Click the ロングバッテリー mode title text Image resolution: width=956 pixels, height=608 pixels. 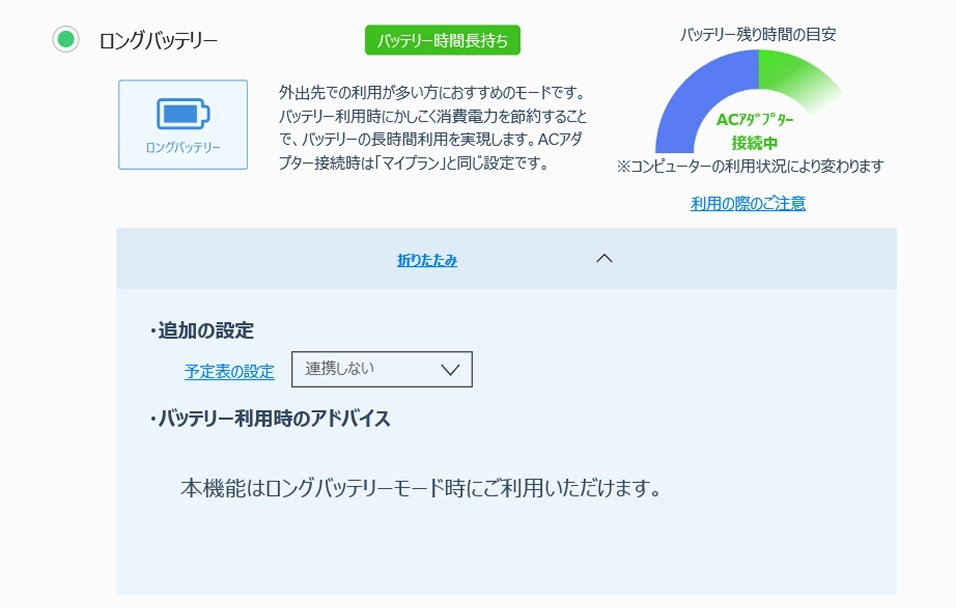pos(159,41)
